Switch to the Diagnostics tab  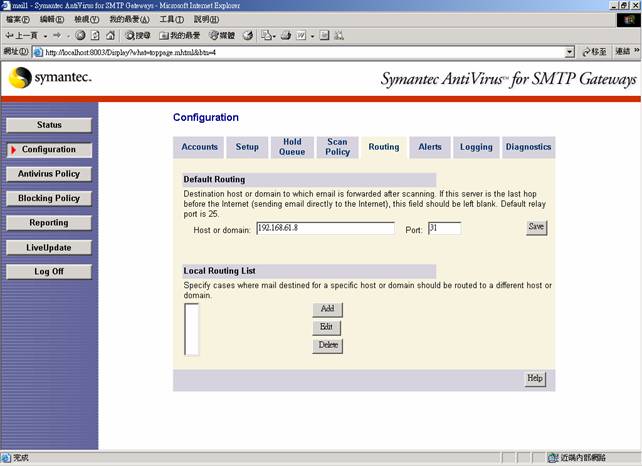pyautogui.click(x=528, y=147)
